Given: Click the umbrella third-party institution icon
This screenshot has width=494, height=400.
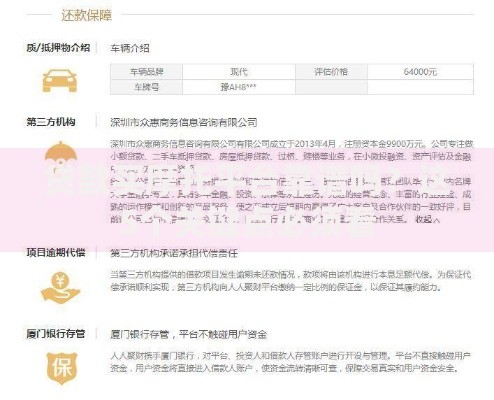Looking at the screenshot, I should coord(61,157).
